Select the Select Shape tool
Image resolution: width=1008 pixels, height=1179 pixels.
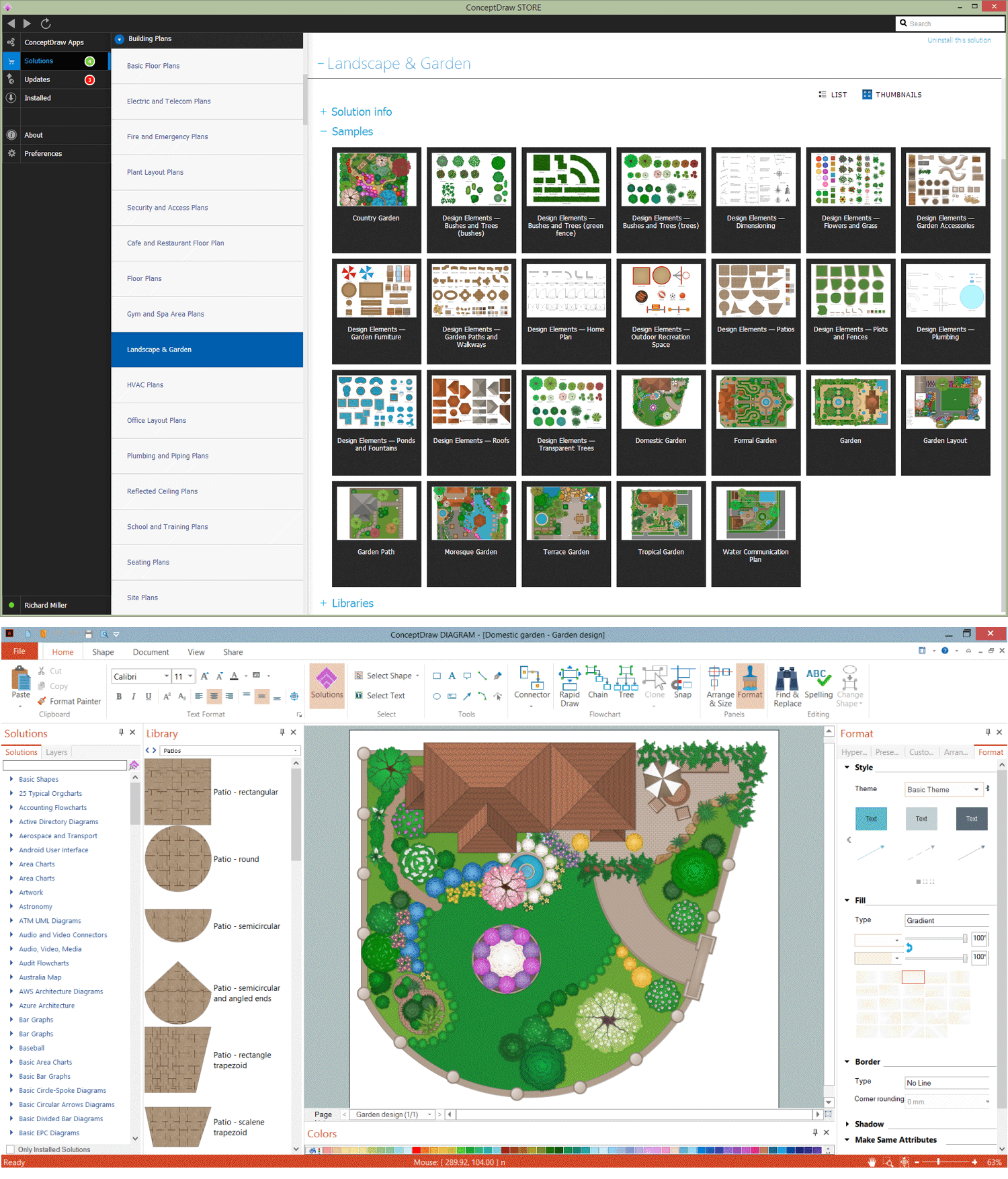point(386,676)
